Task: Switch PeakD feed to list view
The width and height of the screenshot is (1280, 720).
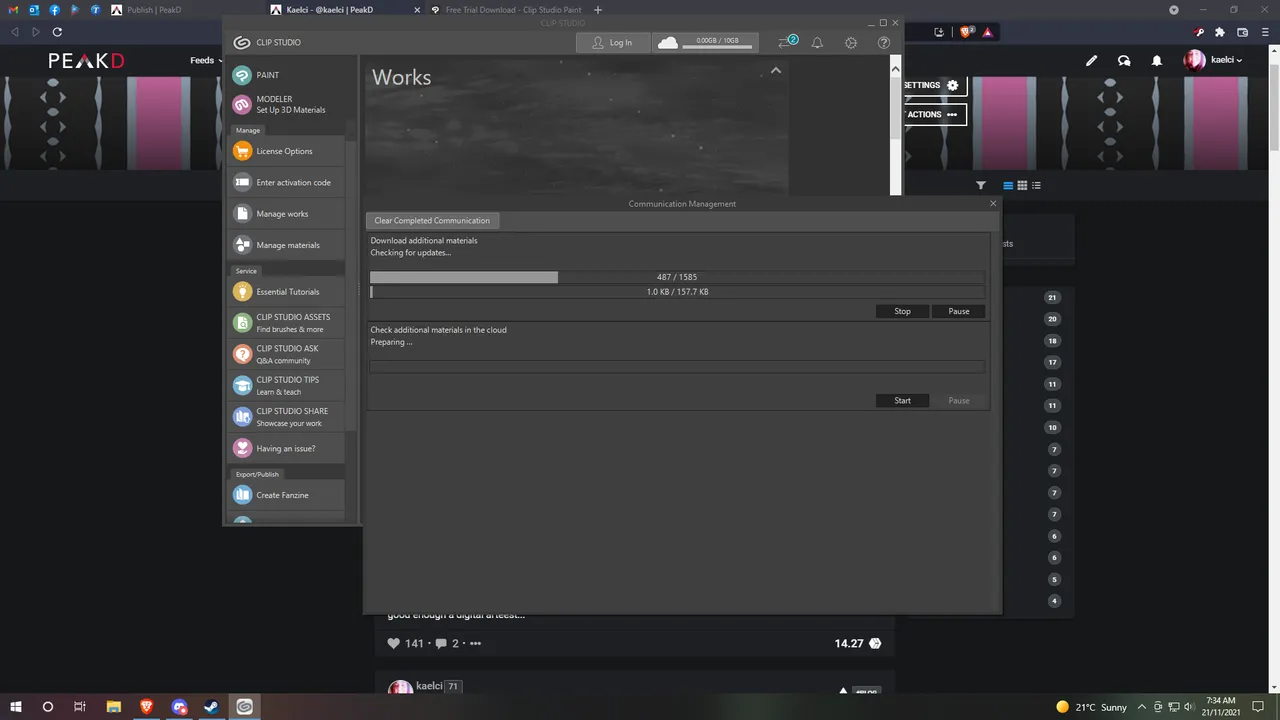Action: click(1008, 185)
